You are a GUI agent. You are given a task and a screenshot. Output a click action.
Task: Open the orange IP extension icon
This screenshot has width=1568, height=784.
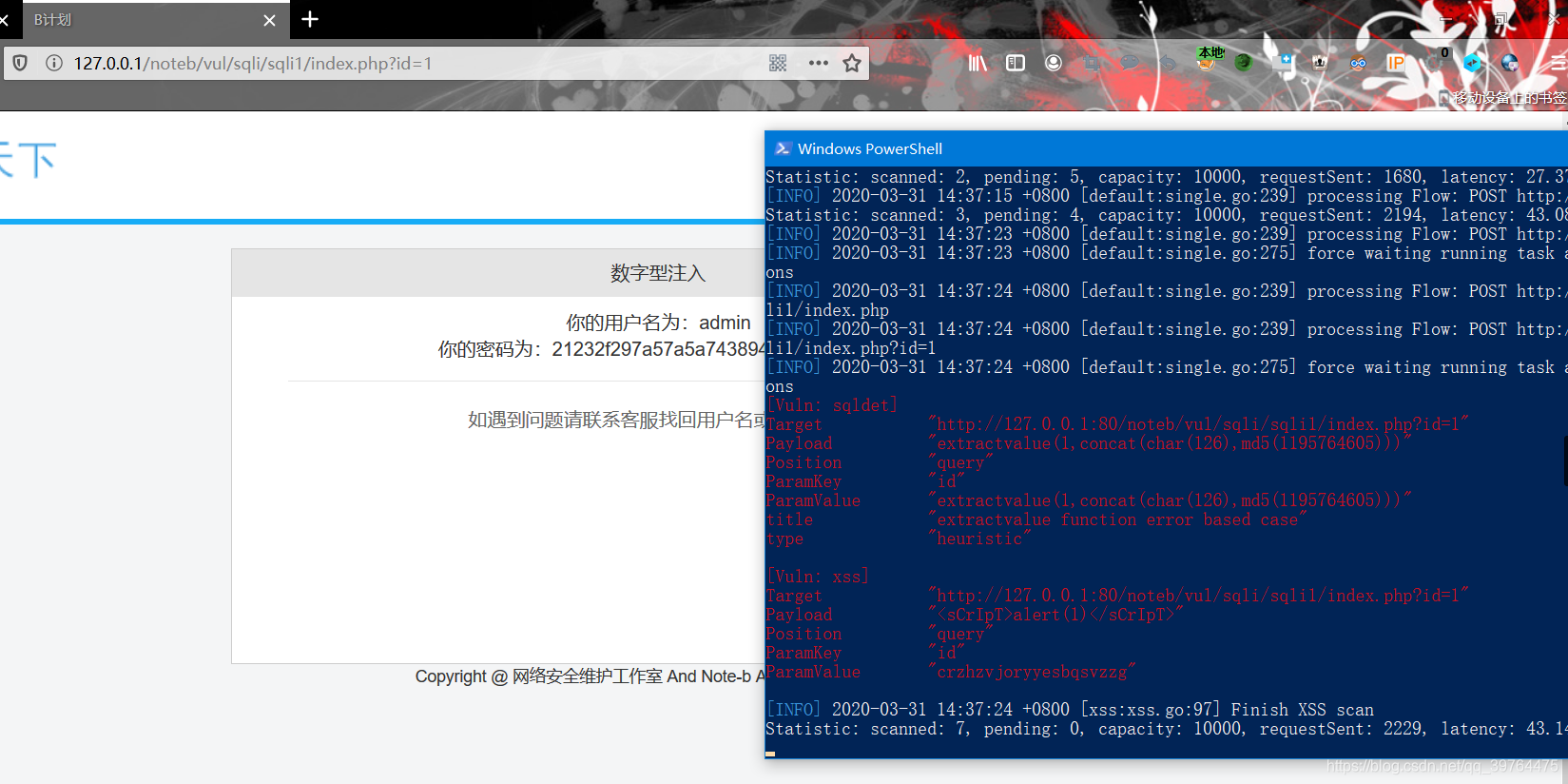(x=1396, y=63)
